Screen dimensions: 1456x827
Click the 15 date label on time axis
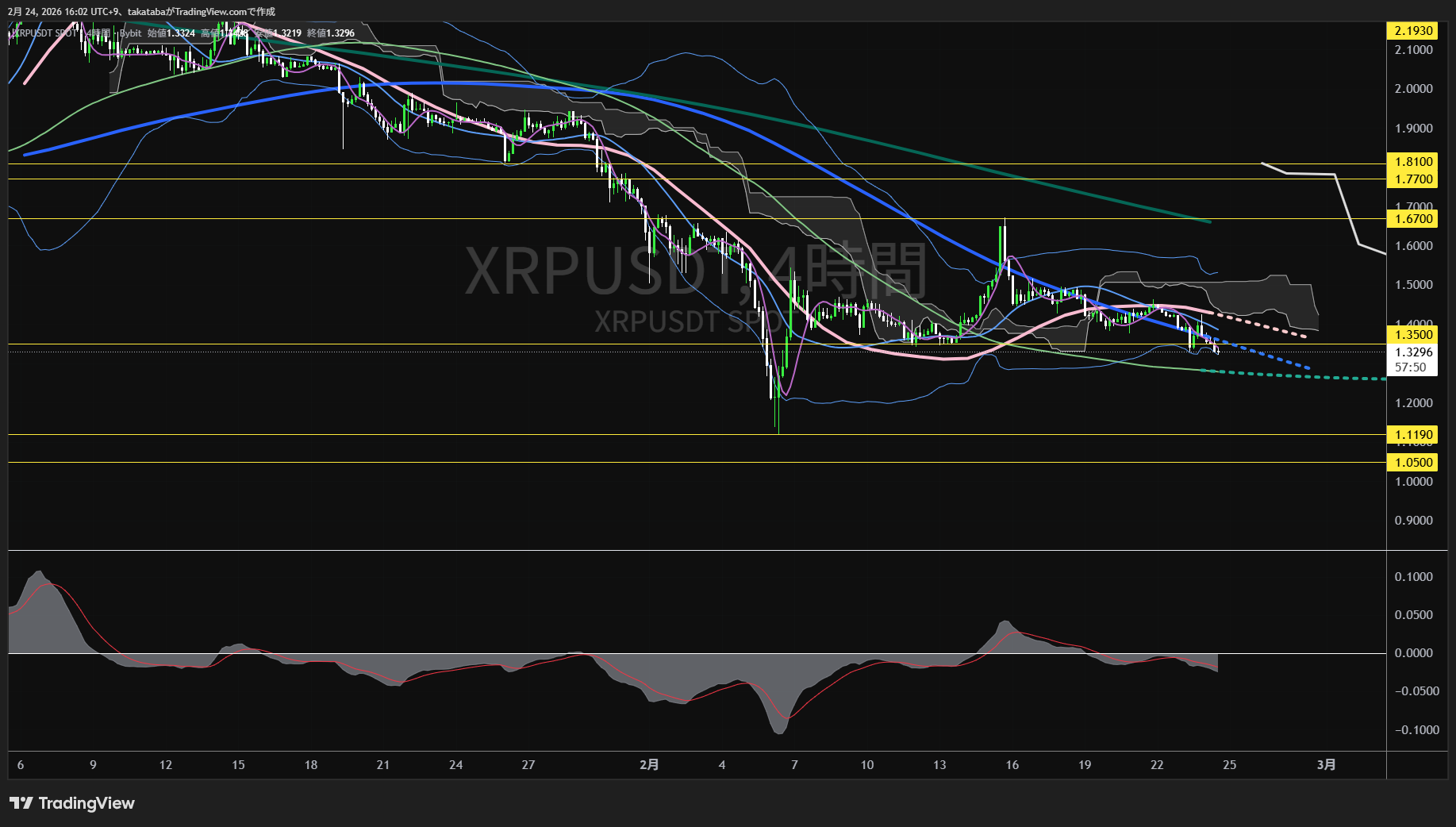tap(238, 765)
